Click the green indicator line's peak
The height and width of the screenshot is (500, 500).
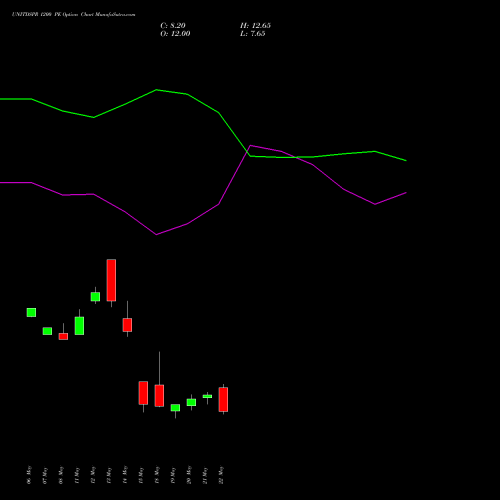(x=156, y=90)
